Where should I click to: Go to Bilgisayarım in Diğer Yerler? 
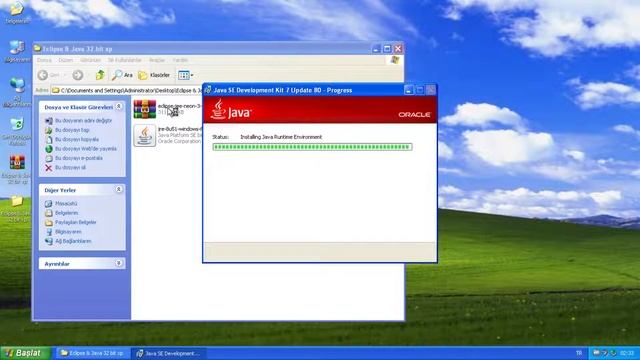coord(68,231)
